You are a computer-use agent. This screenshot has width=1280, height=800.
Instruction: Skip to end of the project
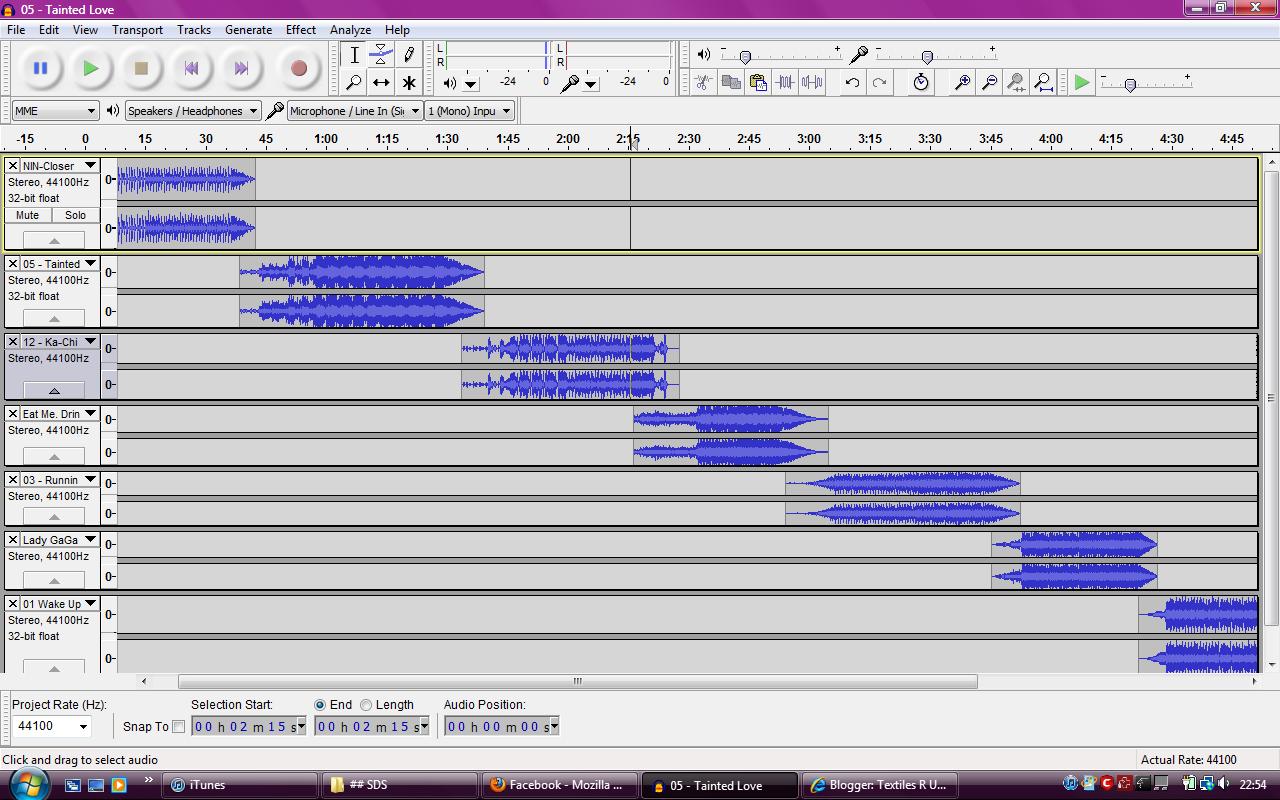click(x=241, y=68)
